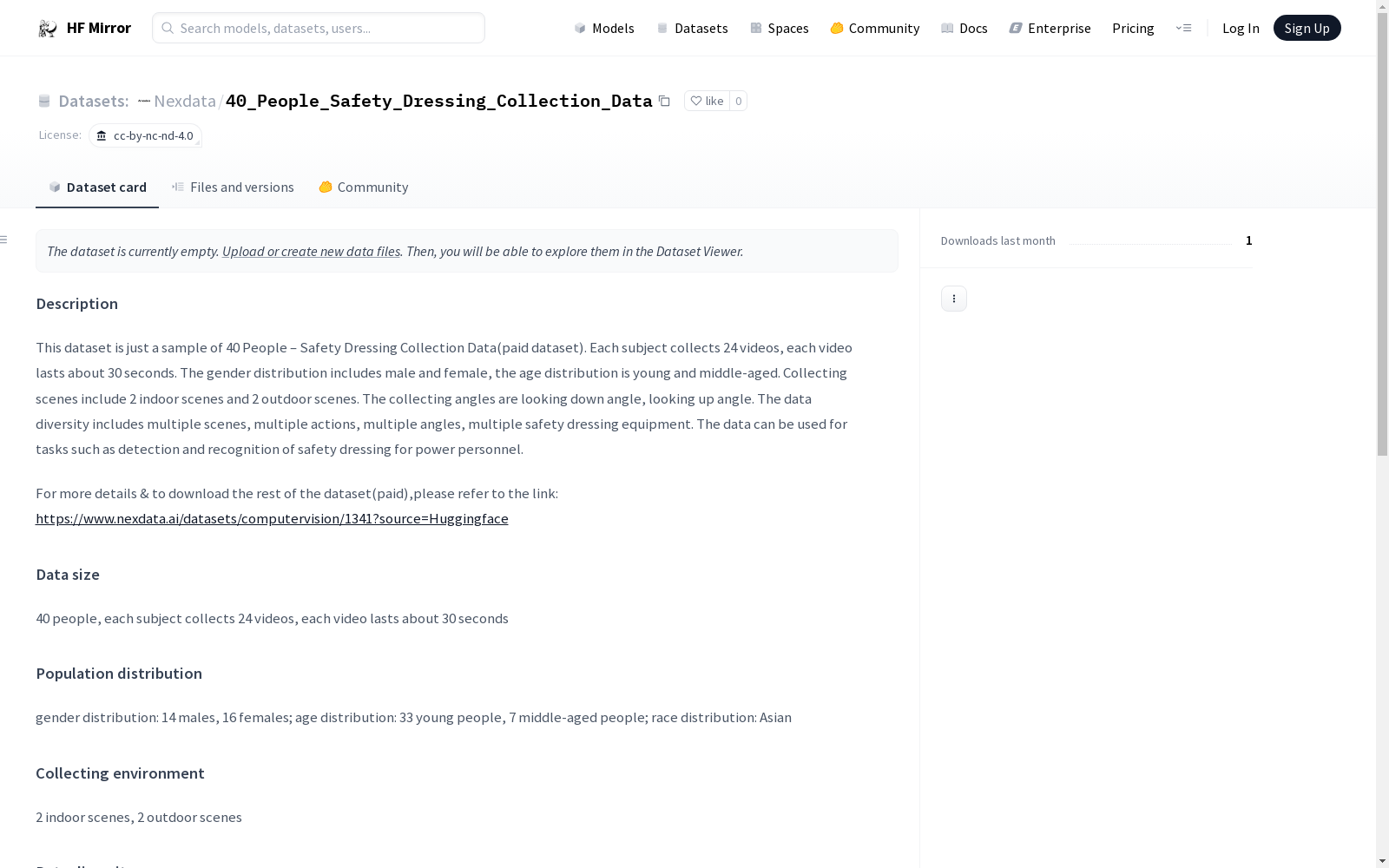Click the Collecting environment heading
The image size is (1389, 868).
[x=120, y=773]
